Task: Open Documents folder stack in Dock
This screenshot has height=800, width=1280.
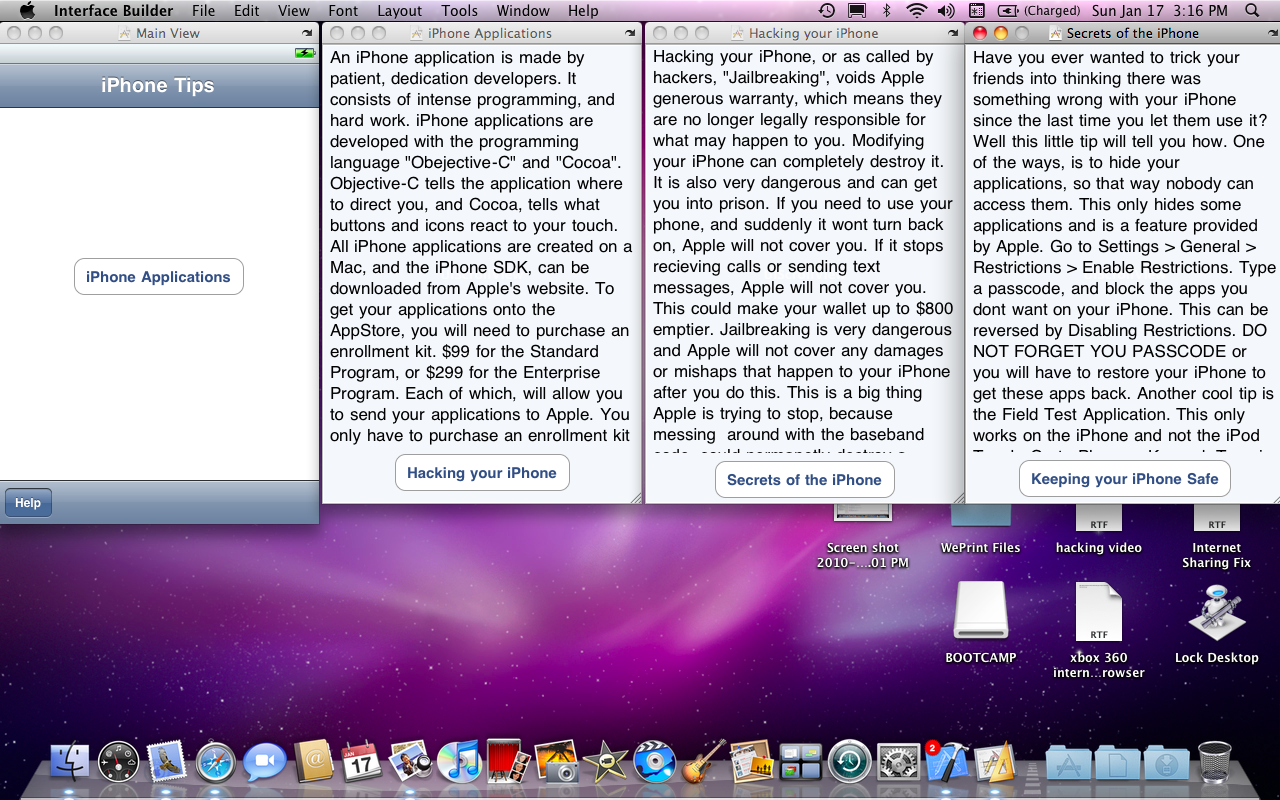Action: point(1117,762)
